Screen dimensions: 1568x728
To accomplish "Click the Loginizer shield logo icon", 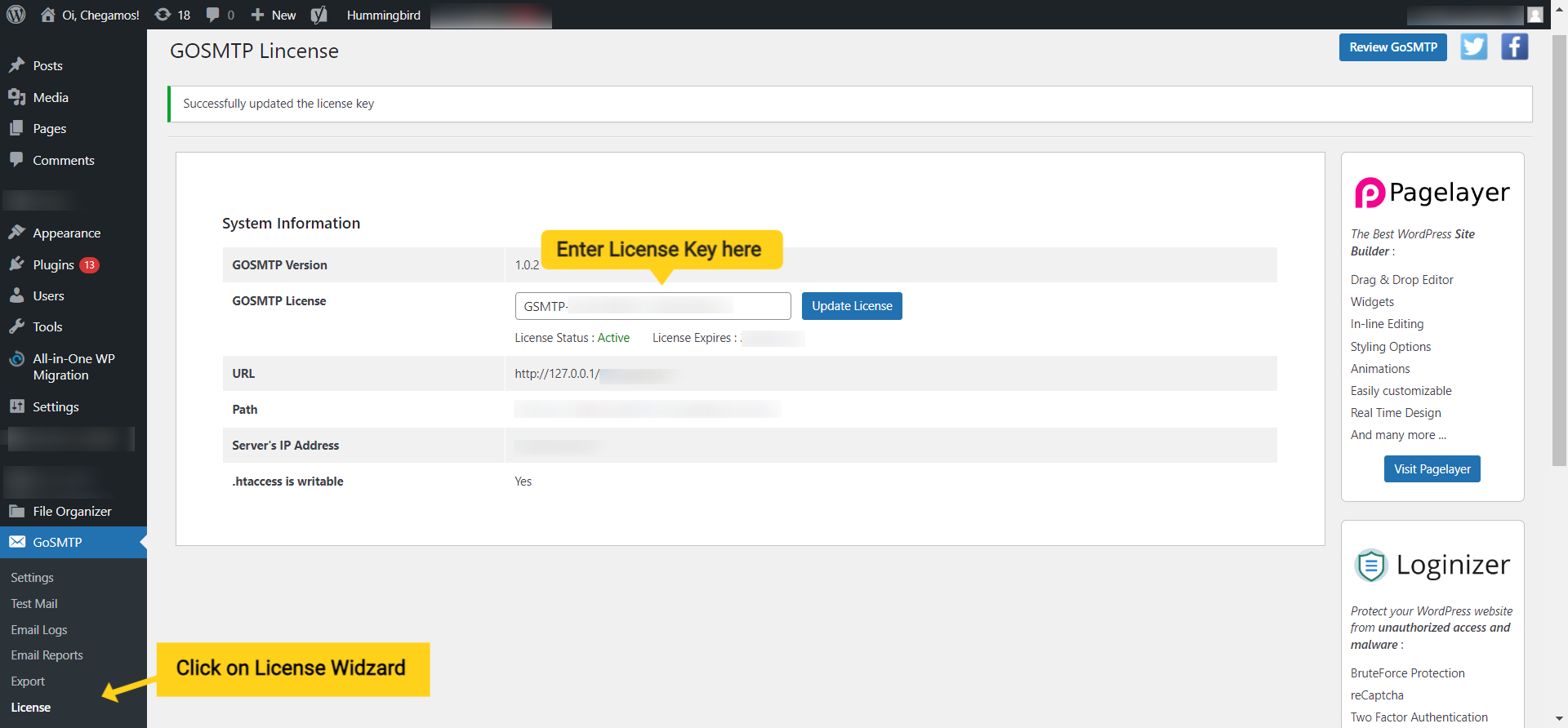I will [1371, 565].
